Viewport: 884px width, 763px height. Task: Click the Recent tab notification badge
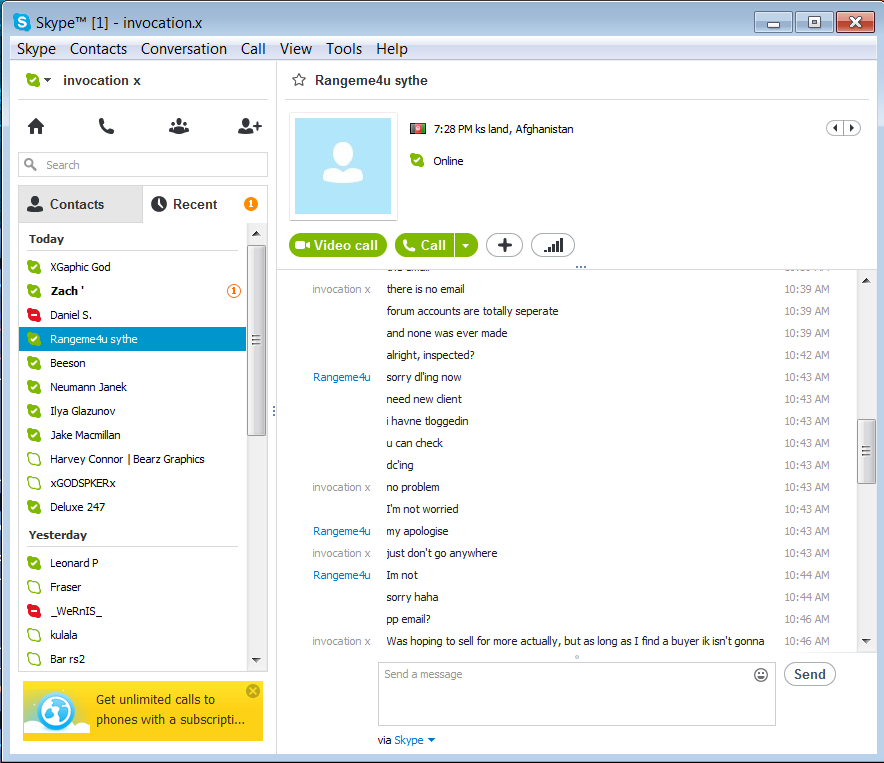251,204
